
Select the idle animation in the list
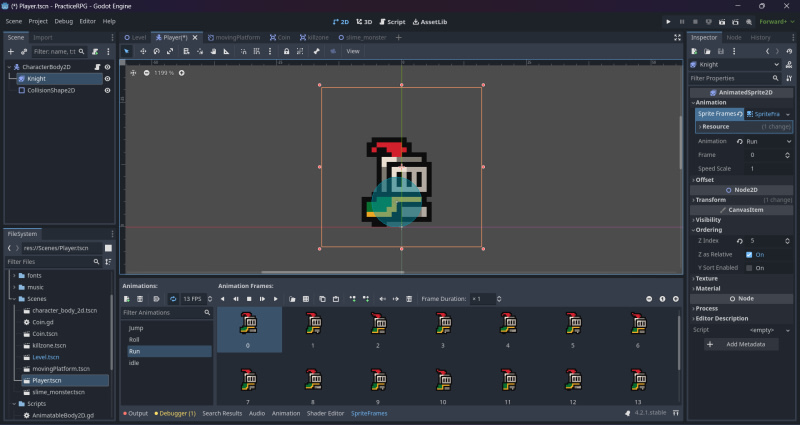(134, 363)
